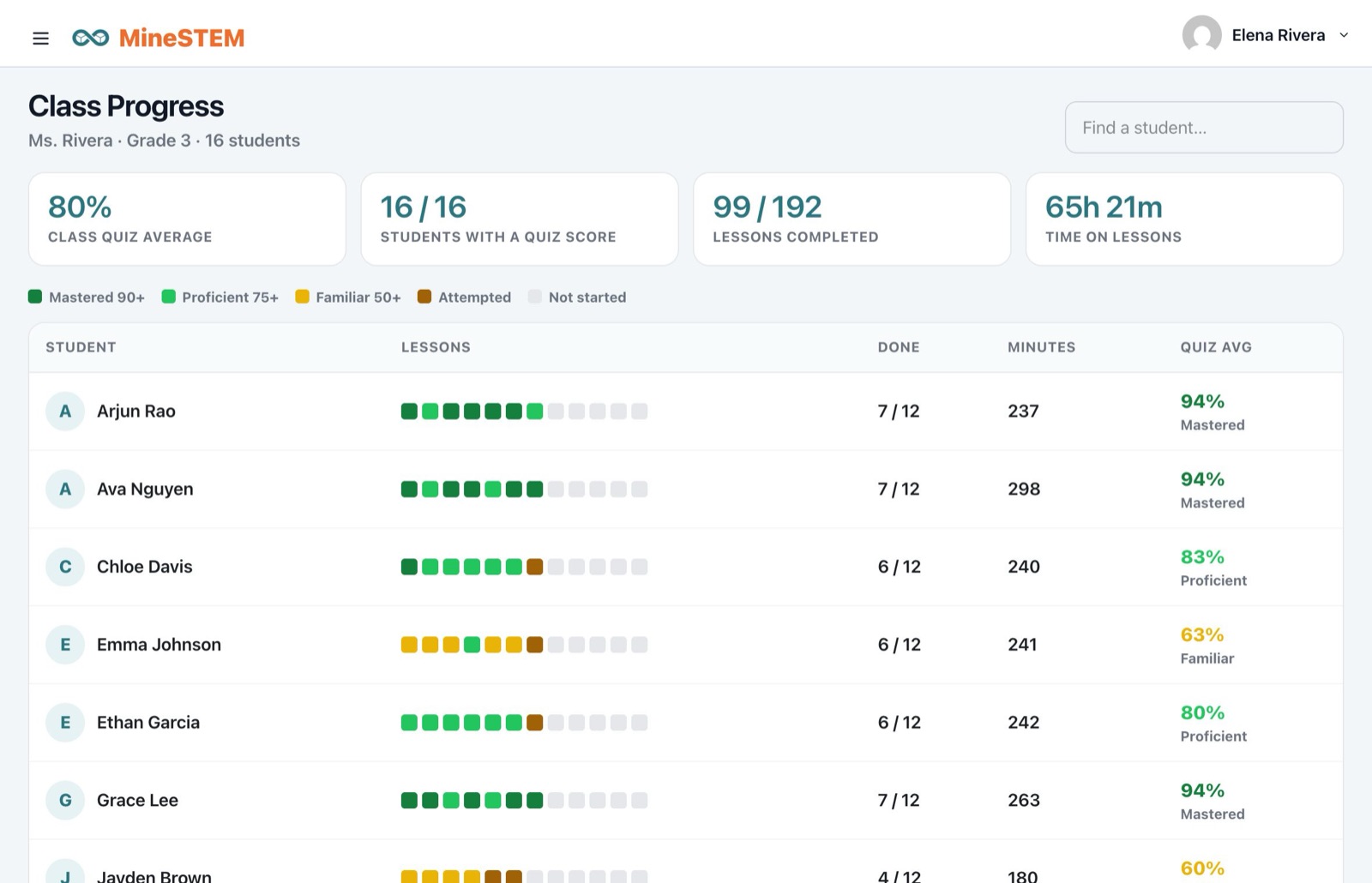Click Elena Rivera's profile avatar
The image size is (1372, 883).
[1201, 35]
